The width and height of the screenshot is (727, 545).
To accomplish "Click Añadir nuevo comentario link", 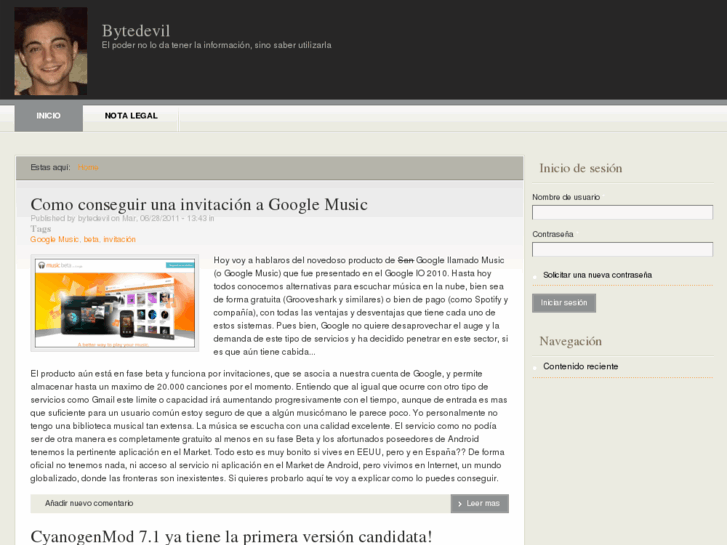I will [x=89, y=503].
